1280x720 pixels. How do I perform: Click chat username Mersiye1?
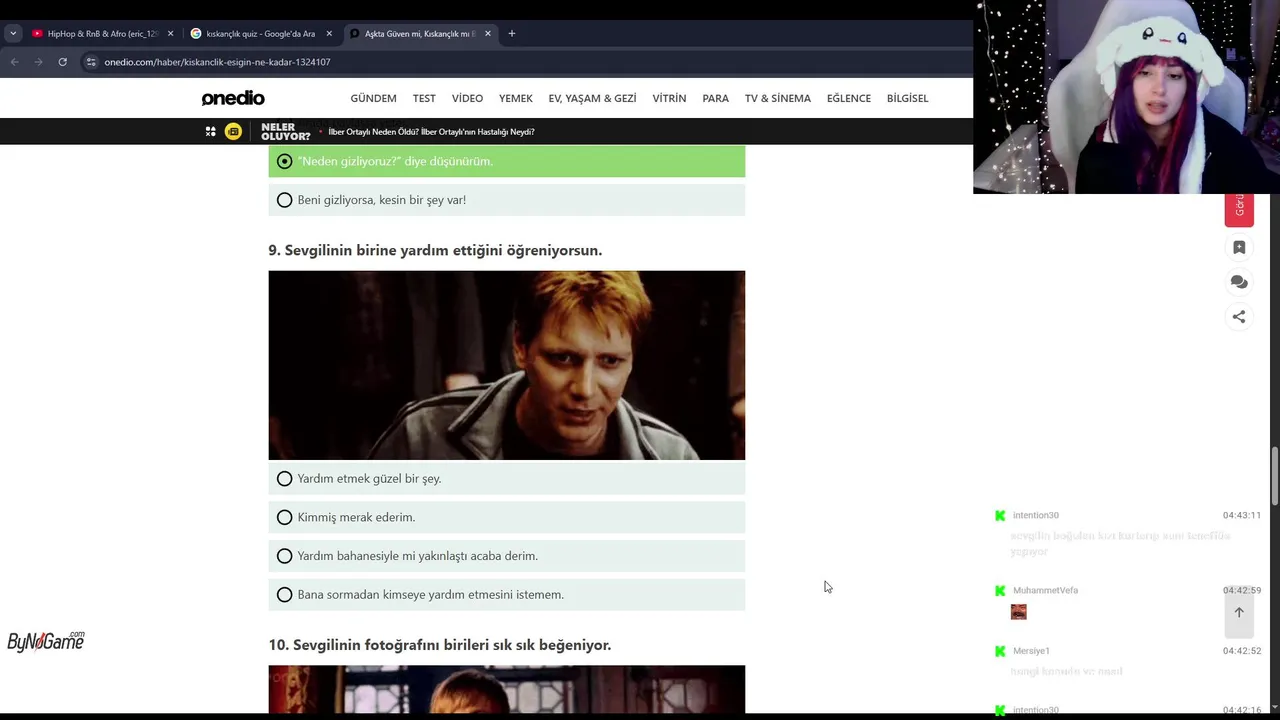pyautogui.click(x=1031, y=651)
